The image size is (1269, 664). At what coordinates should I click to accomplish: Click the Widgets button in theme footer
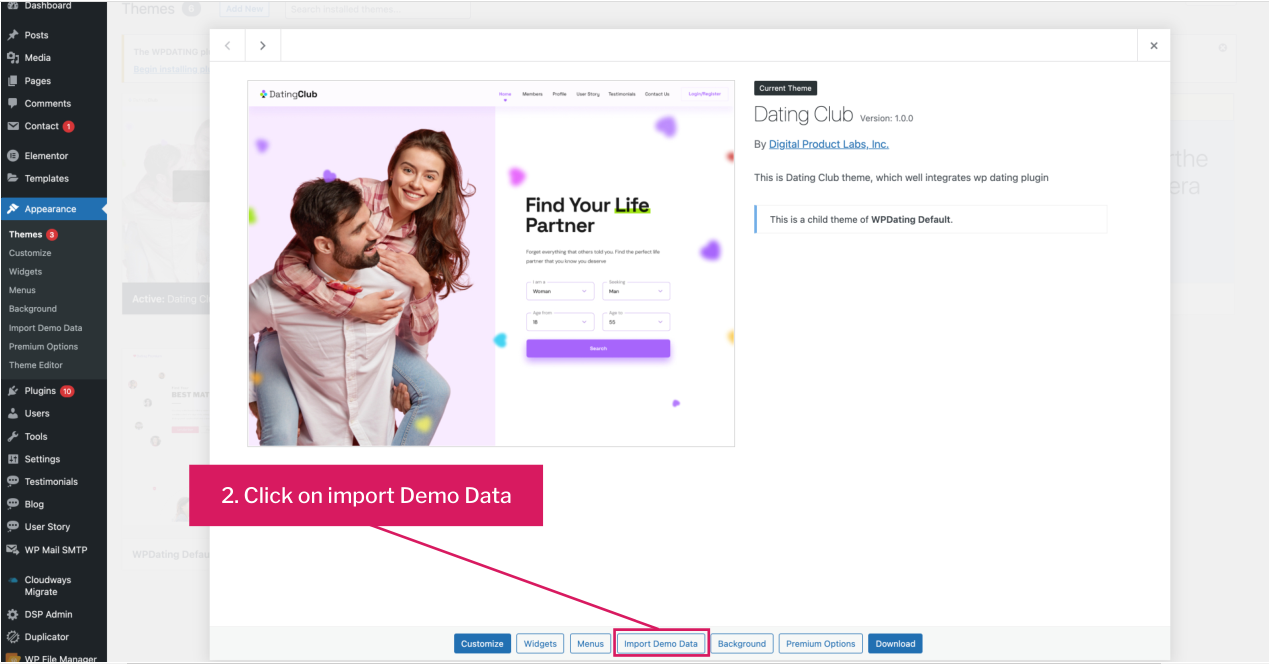click(541, 644)
